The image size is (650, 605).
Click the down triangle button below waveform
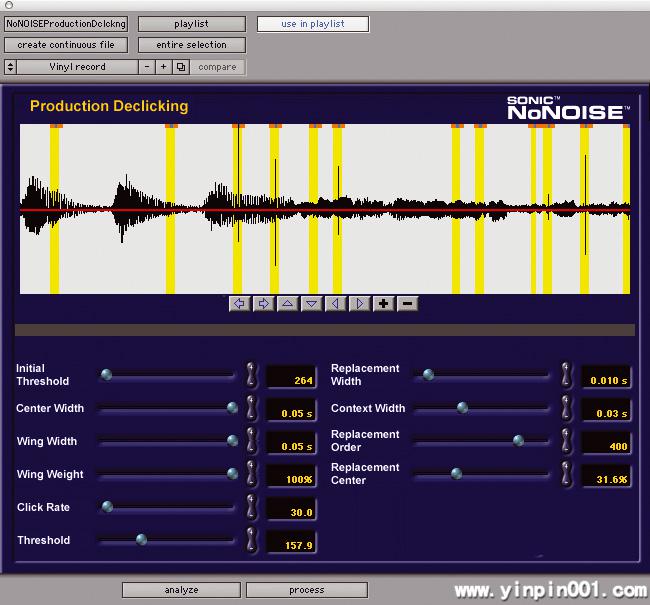click(312, 304)
